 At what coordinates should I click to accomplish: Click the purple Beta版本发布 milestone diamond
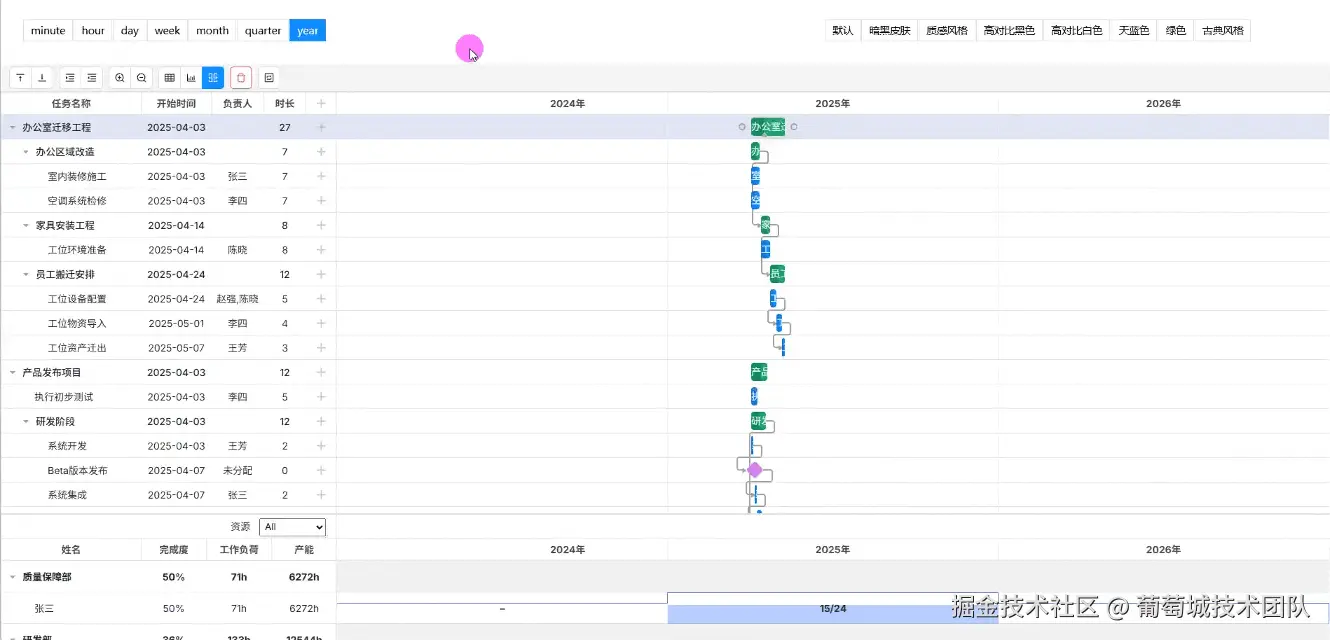(x=755, y=470)
